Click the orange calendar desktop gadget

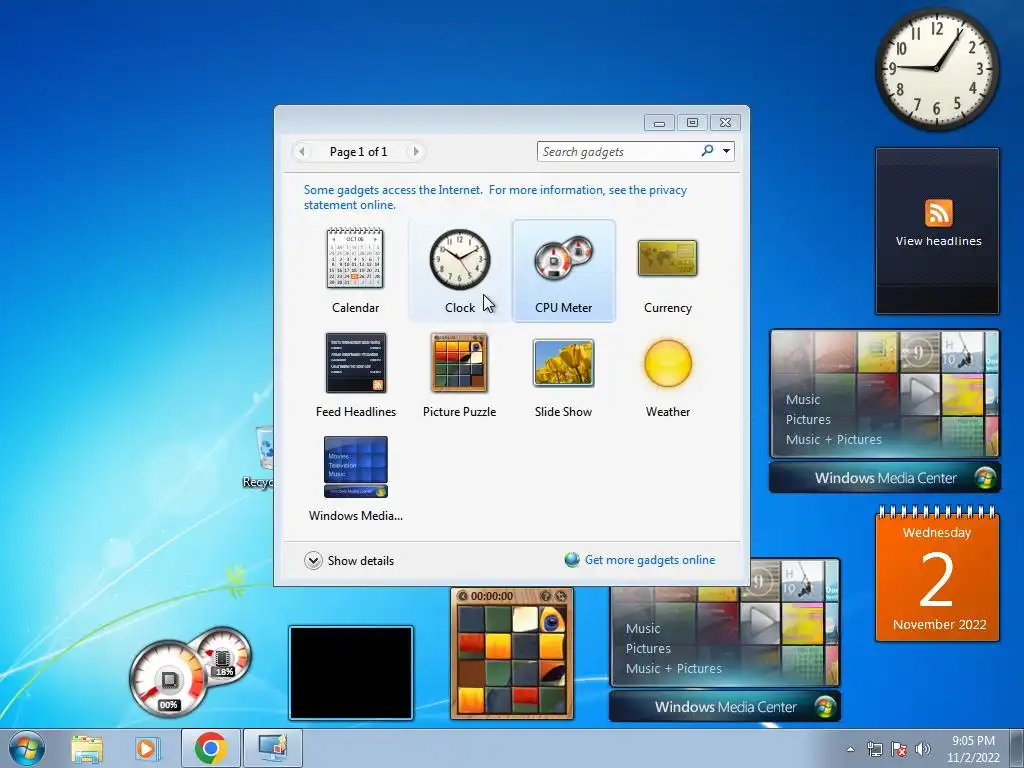pyautogui.click(x=937, y=573)
